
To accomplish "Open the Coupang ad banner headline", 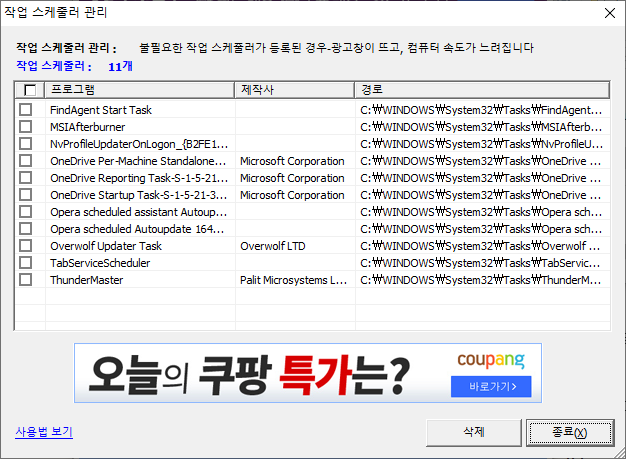I will pos(249,374).
